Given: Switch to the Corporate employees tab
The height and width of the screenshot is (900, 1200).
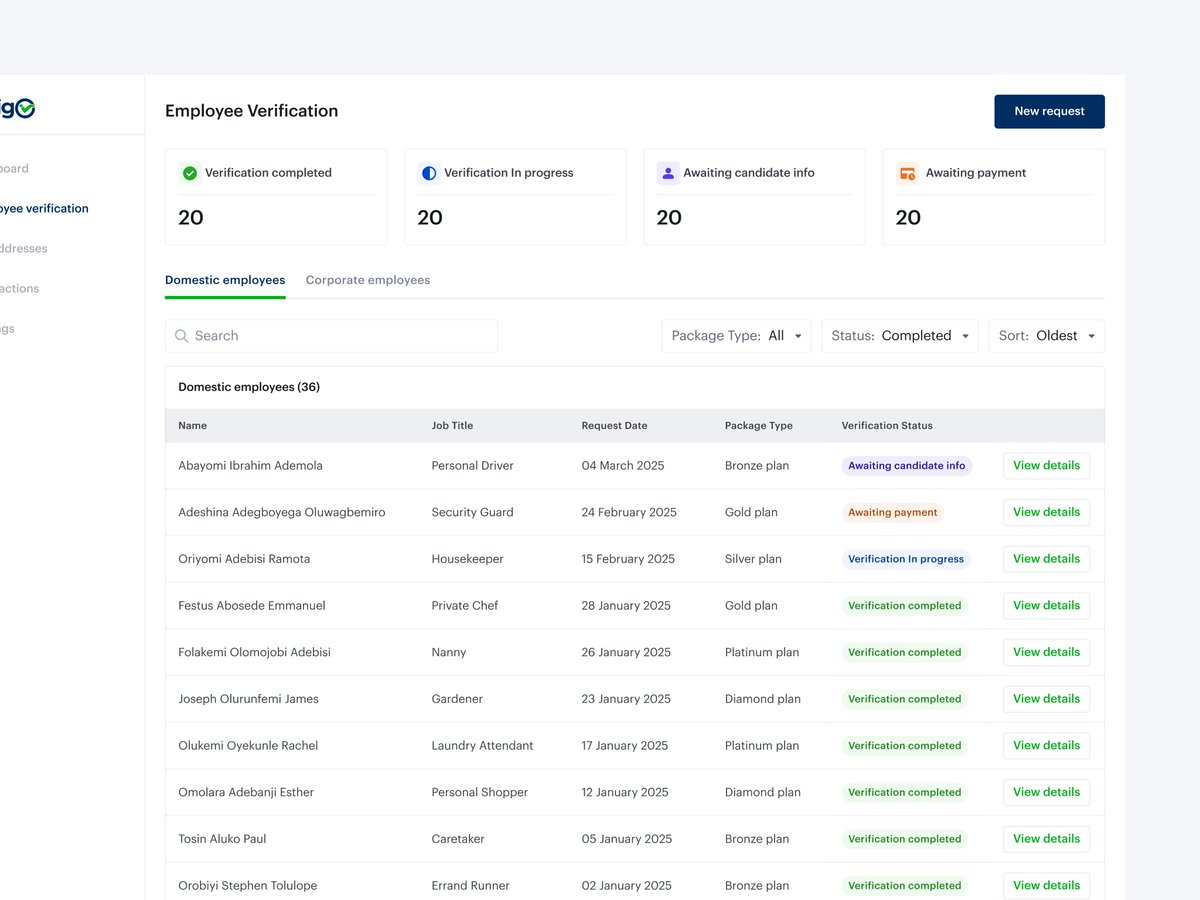Looking at the screenshot, I should point(368,280).
